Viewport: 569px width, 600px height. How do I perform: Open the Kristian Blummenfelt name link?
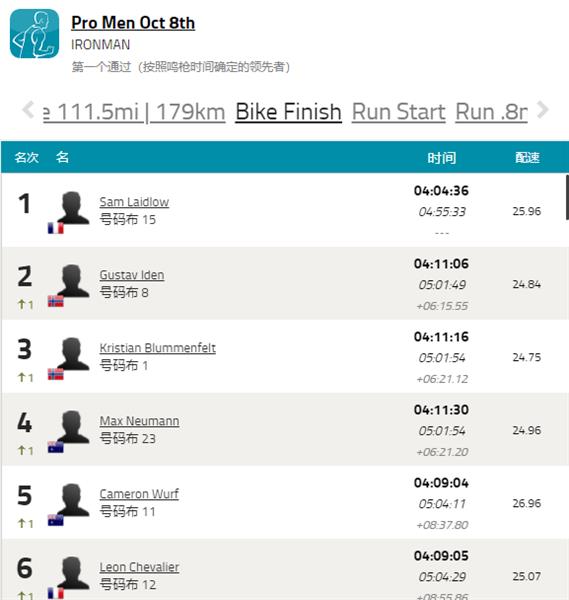[x=157, y=348]
